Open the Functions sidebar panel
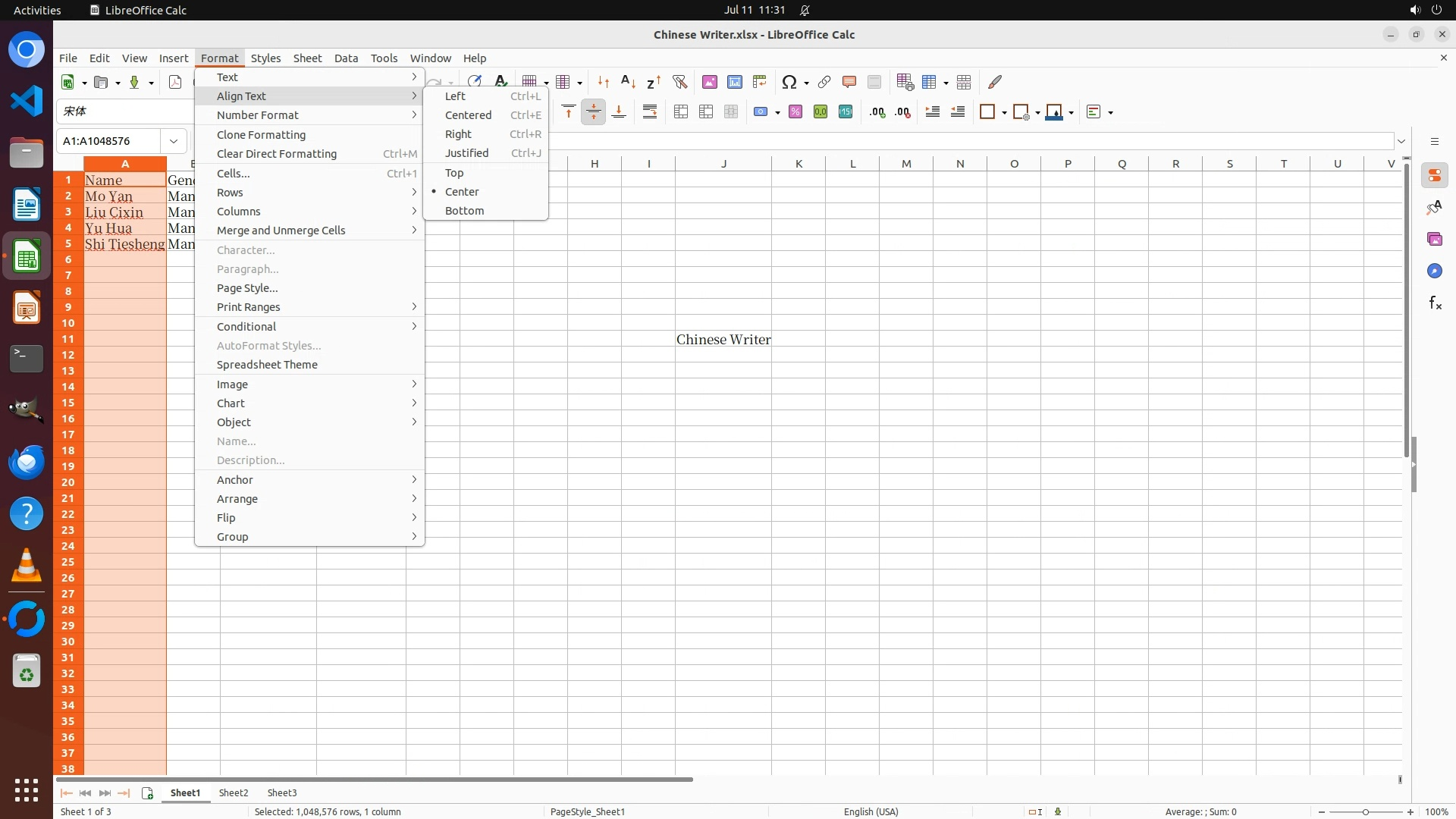 pyautogui.click(x=1435, y=303)
